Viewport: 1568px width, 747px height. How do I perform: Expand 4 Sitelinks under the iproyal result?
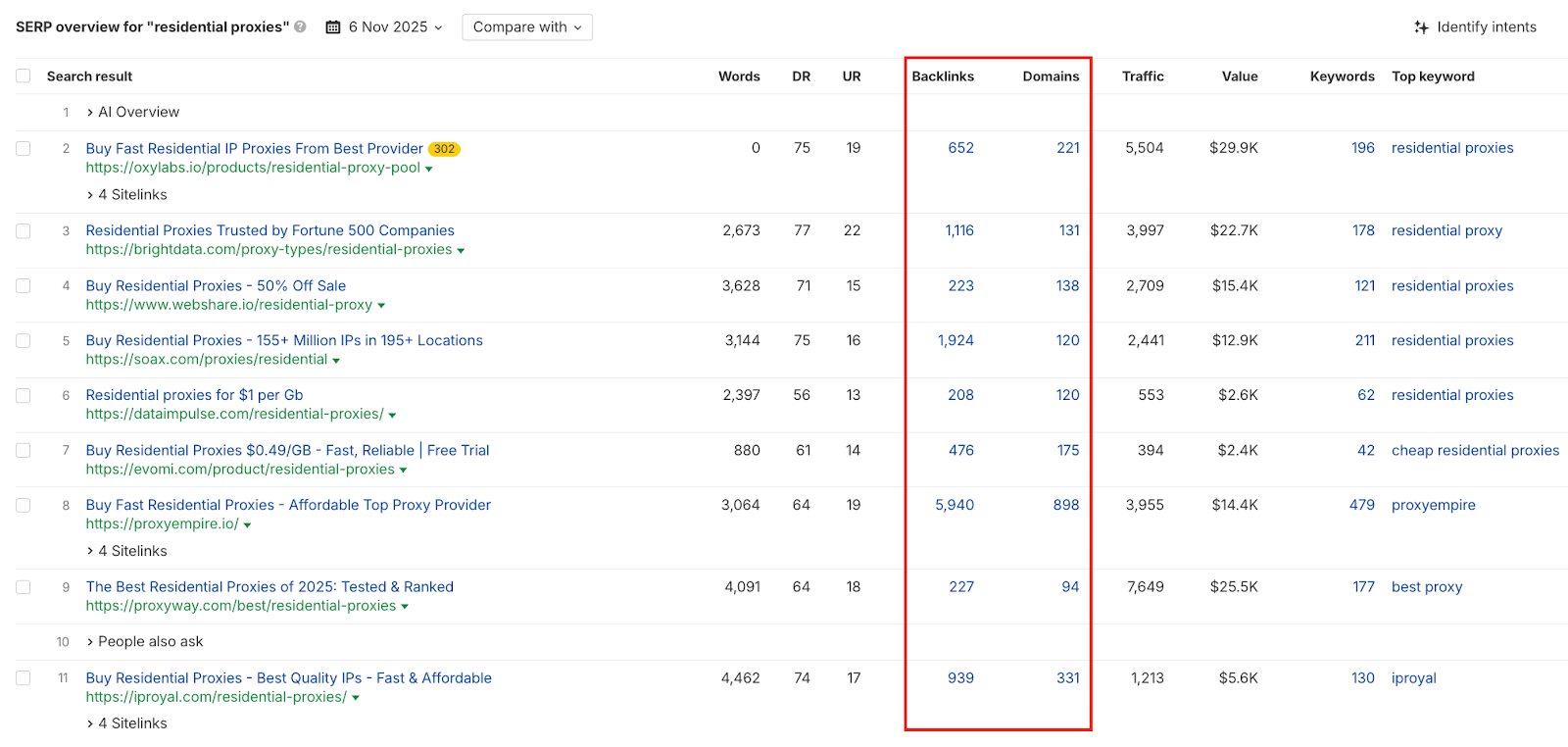pyautogui.click(x=126, y=723)
